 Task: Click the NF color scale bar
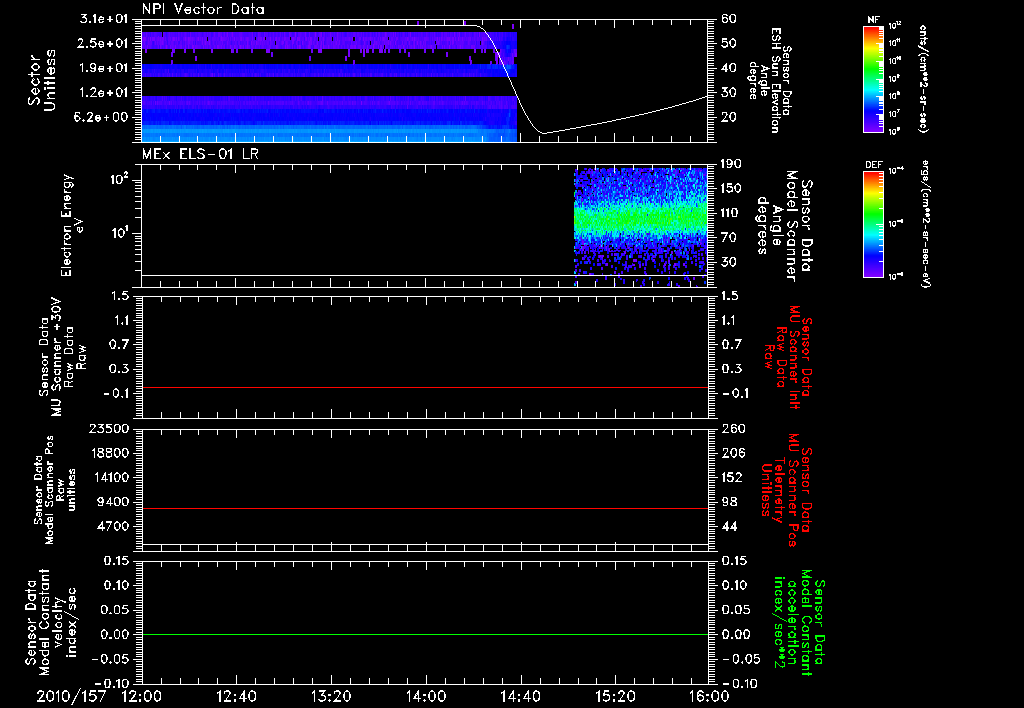click(873, 78)
